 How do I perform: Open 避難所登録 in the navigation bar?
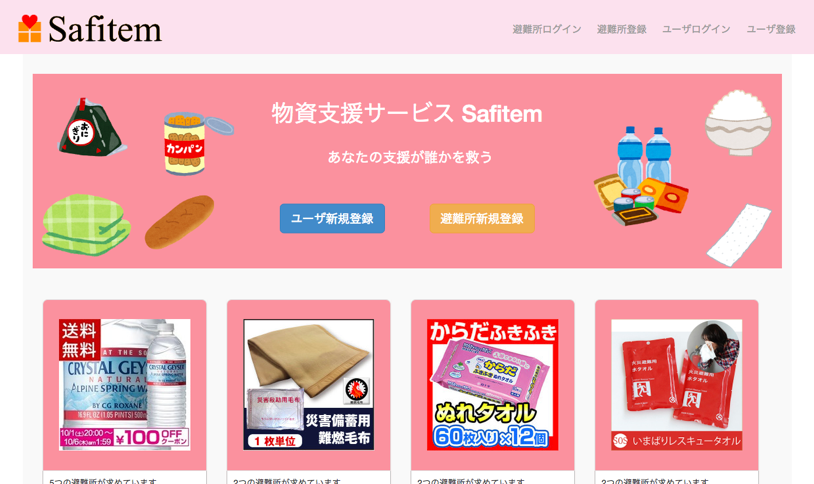621,29
